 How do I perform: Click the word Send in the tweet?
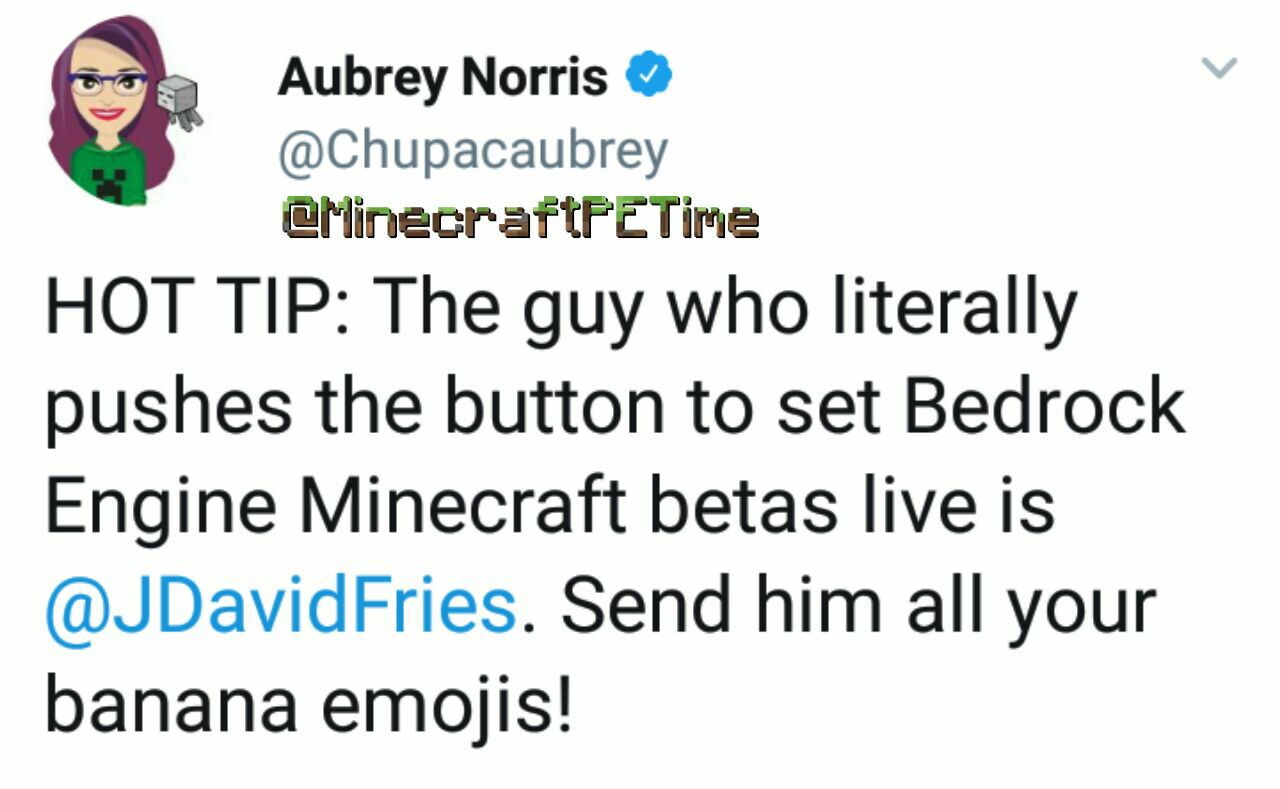[649, 605]
